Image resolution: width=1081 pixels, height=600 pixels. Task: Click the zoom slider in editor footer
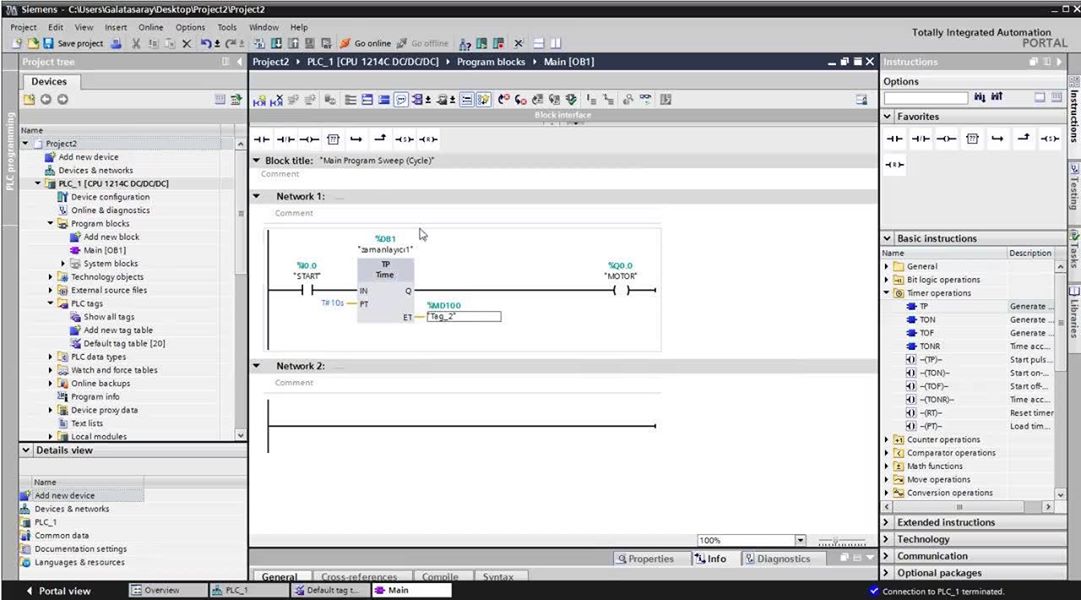pyautogui.click(x=841, y=541)
